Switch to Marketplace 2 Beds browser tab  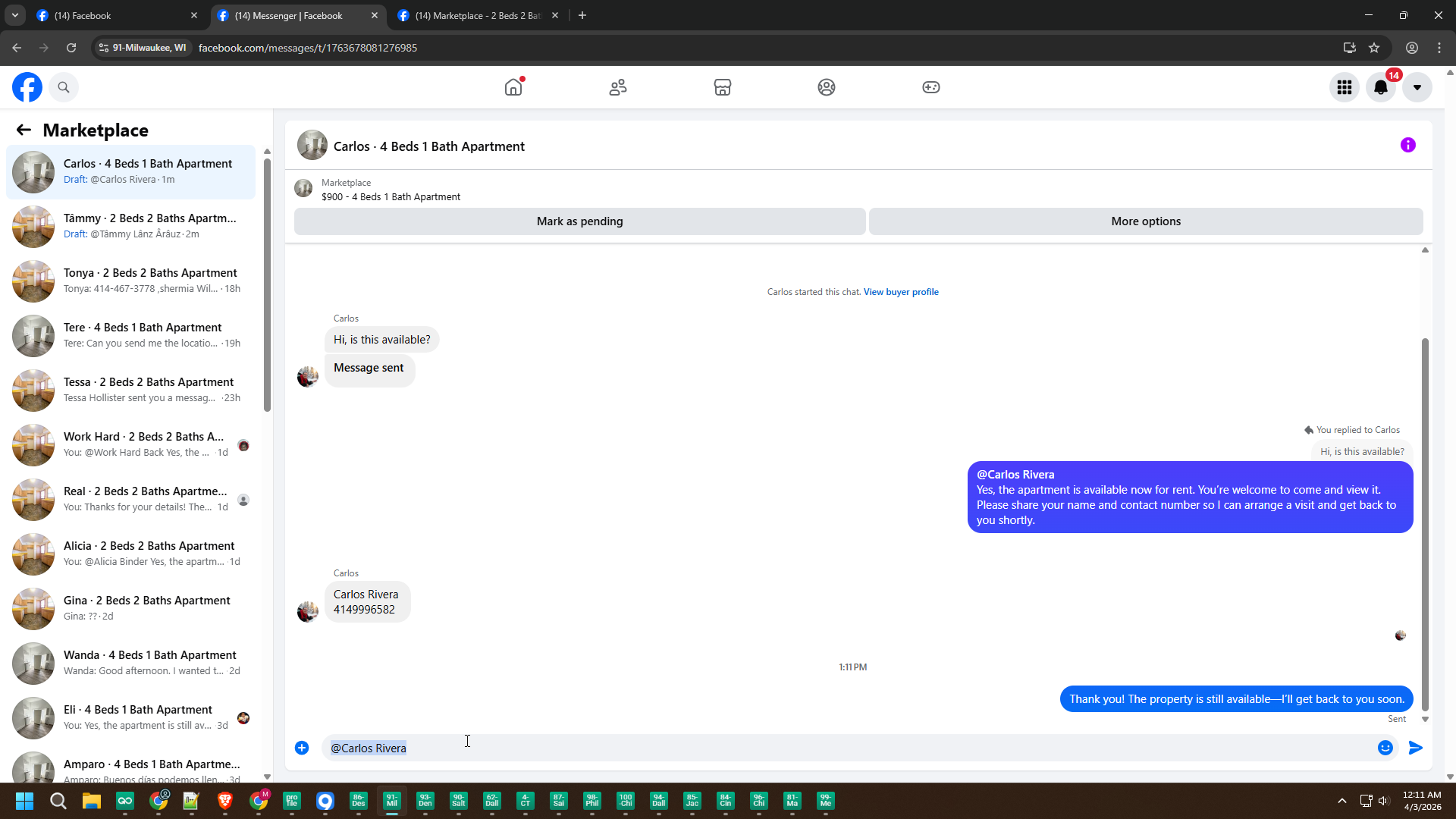(x=478, y=15)
